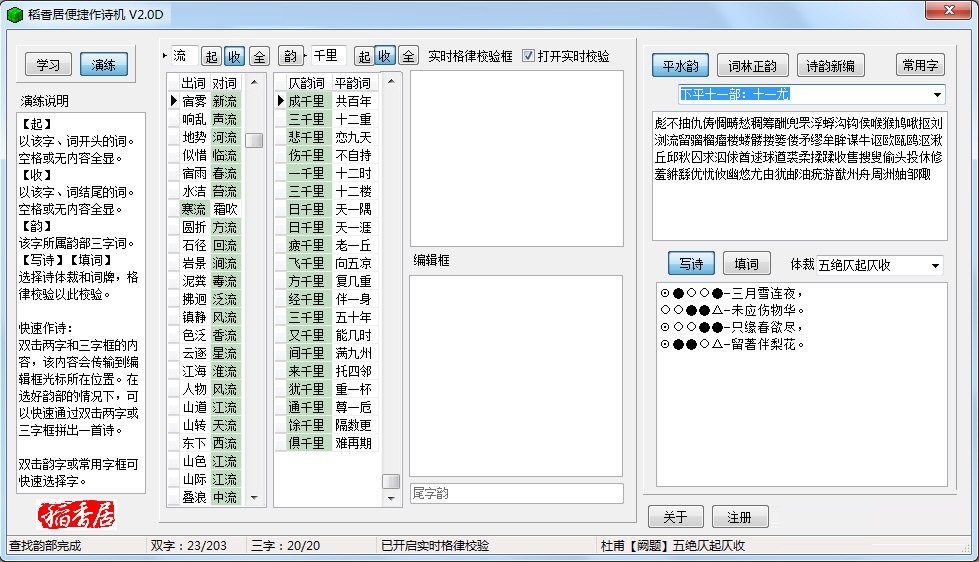This screenshot has width=979, height=562.
Task: Select the word 寒流 in the list
Action: pos(194,209)
